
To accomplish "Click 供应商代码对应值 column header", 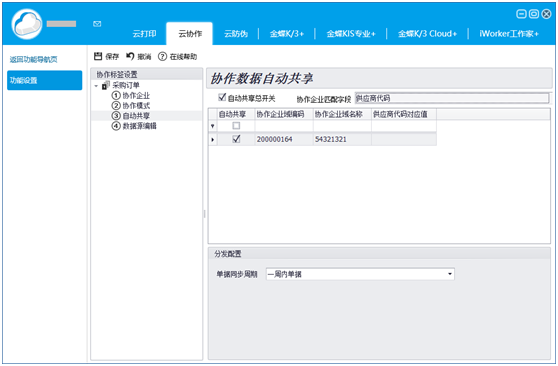I will (404, 114).
